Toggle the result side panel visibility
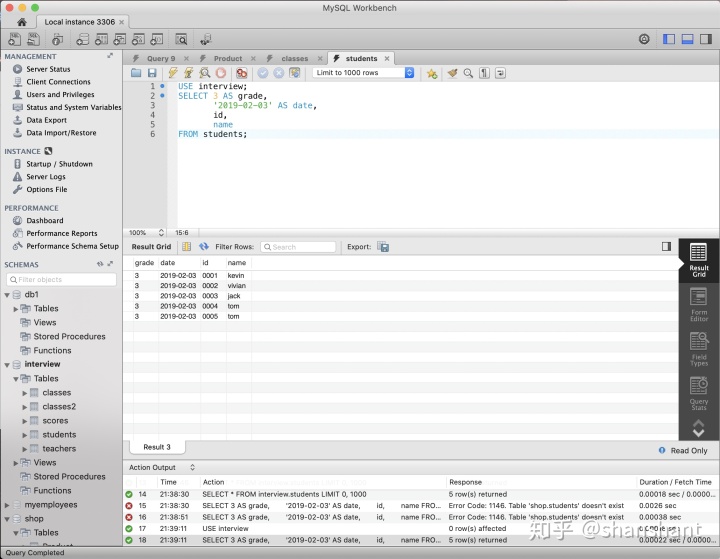720x559 pixels. (x=666, y=247)
